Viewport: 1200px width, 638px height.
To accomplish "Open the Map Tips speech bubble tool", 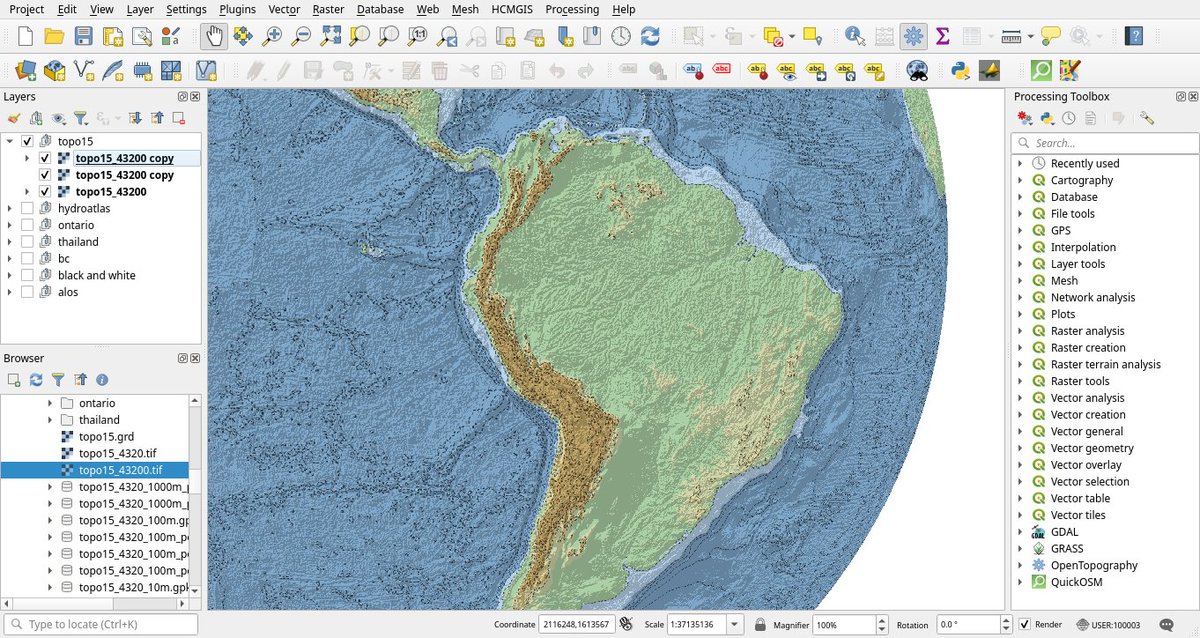I will tap(1050, 36).
